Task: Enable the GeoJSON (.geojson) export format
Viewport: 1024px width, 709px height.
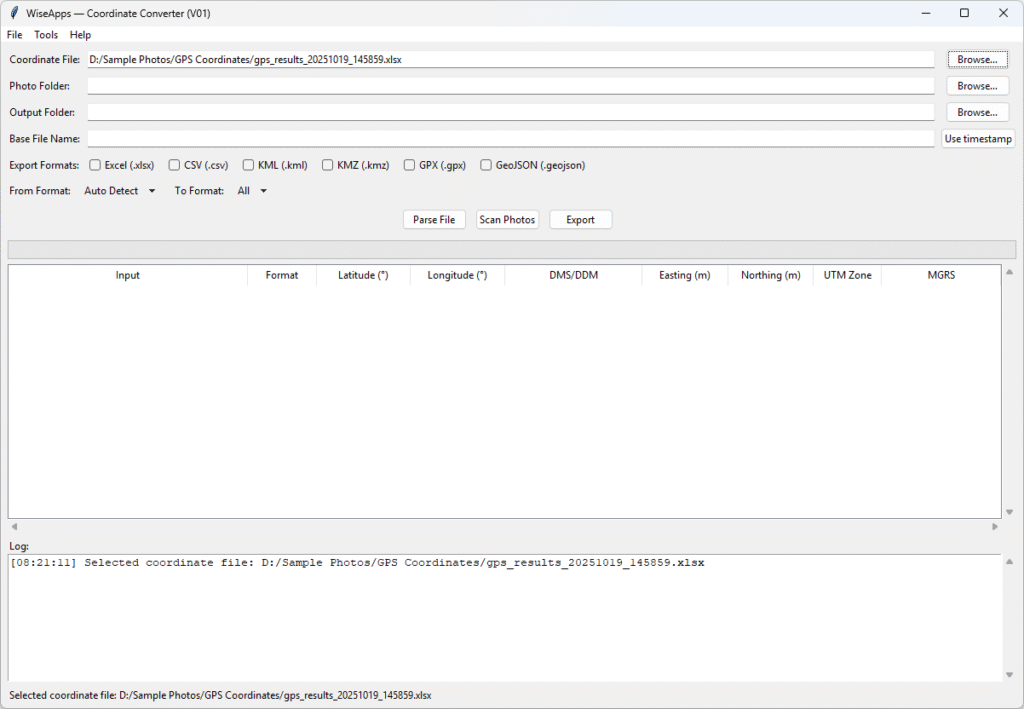Action: click(x=486, y=165)
